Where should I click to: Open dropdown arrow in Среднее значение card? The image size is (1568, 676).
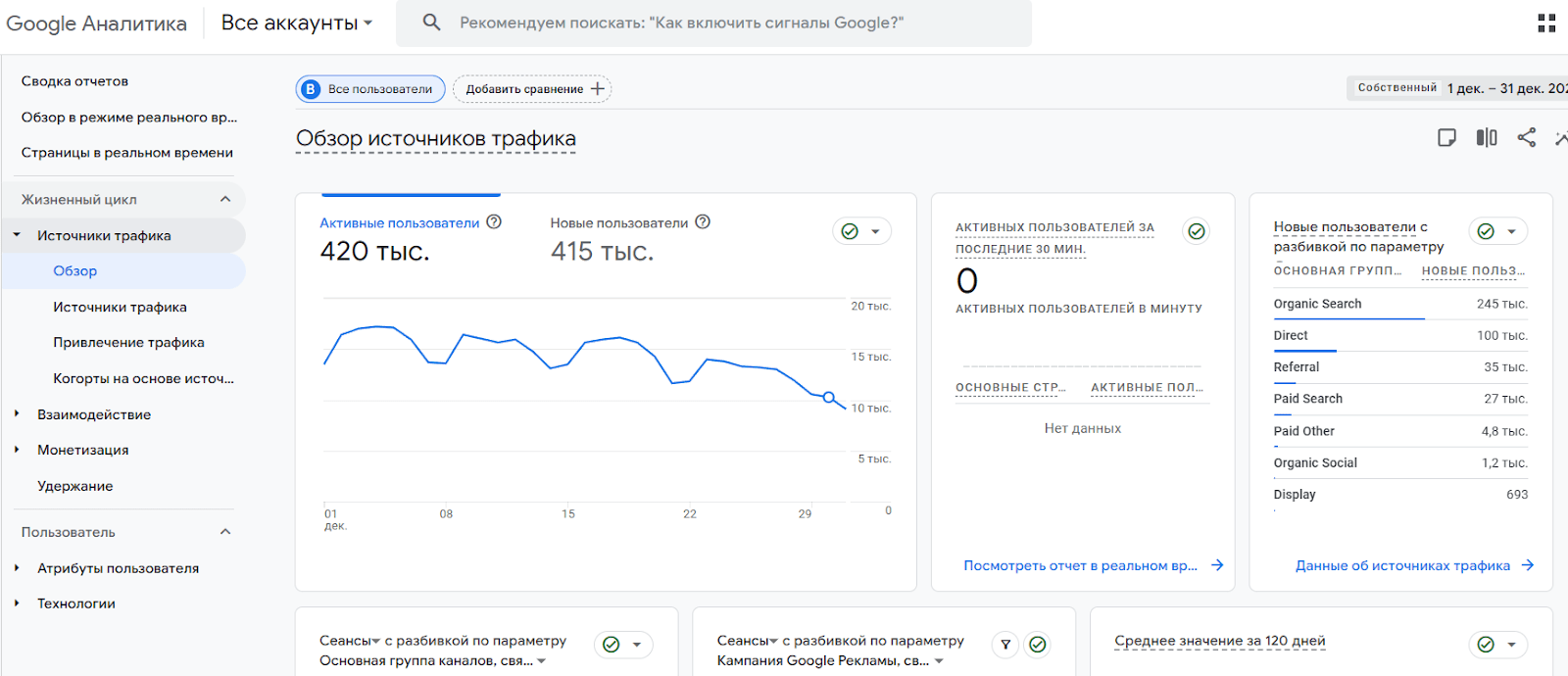pyautogui.click(x=1511, y=645)
